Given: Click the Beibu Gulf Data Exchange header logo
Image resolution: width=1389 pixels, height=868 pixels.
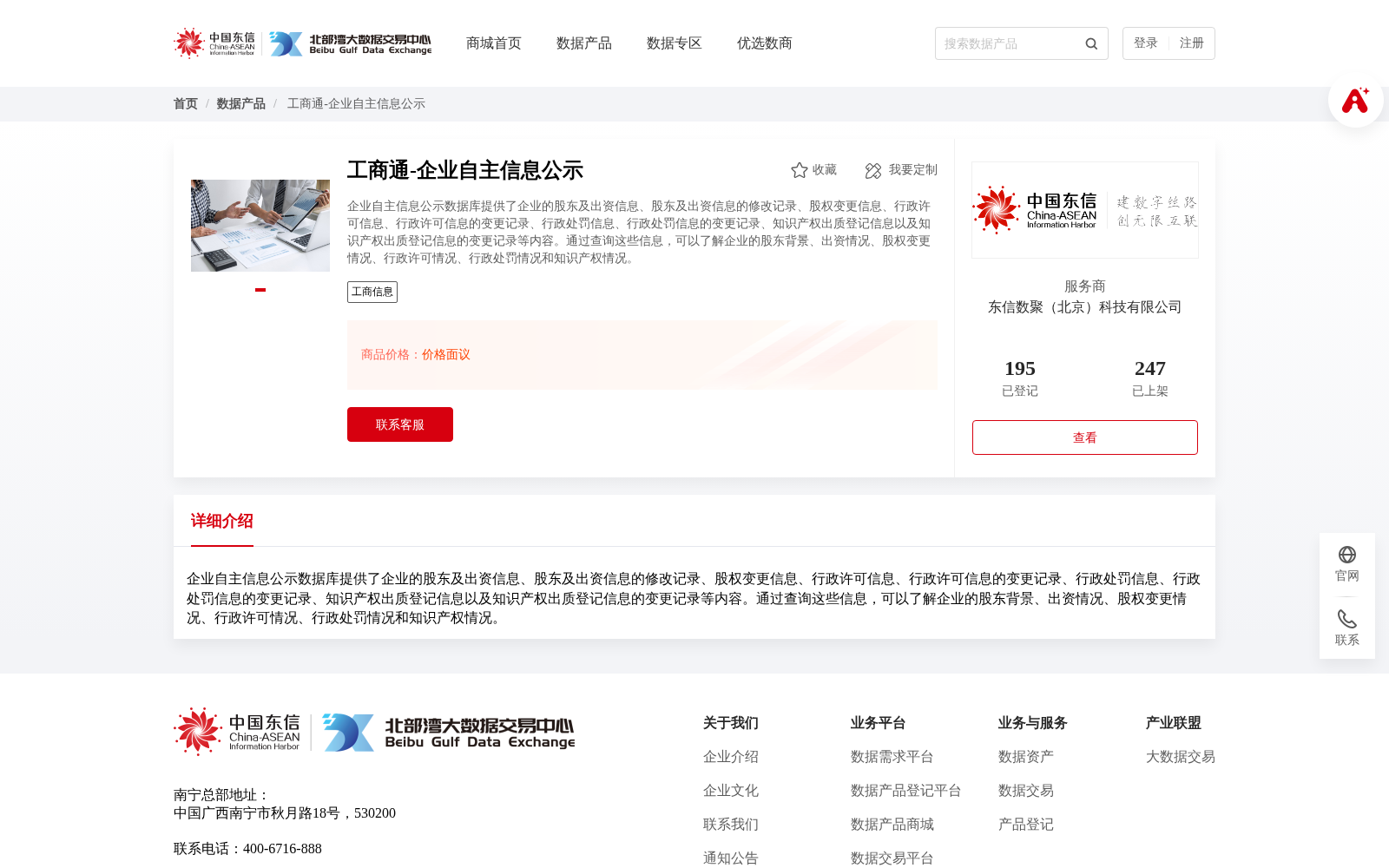Looking at the screenshot, I should 350,43.
